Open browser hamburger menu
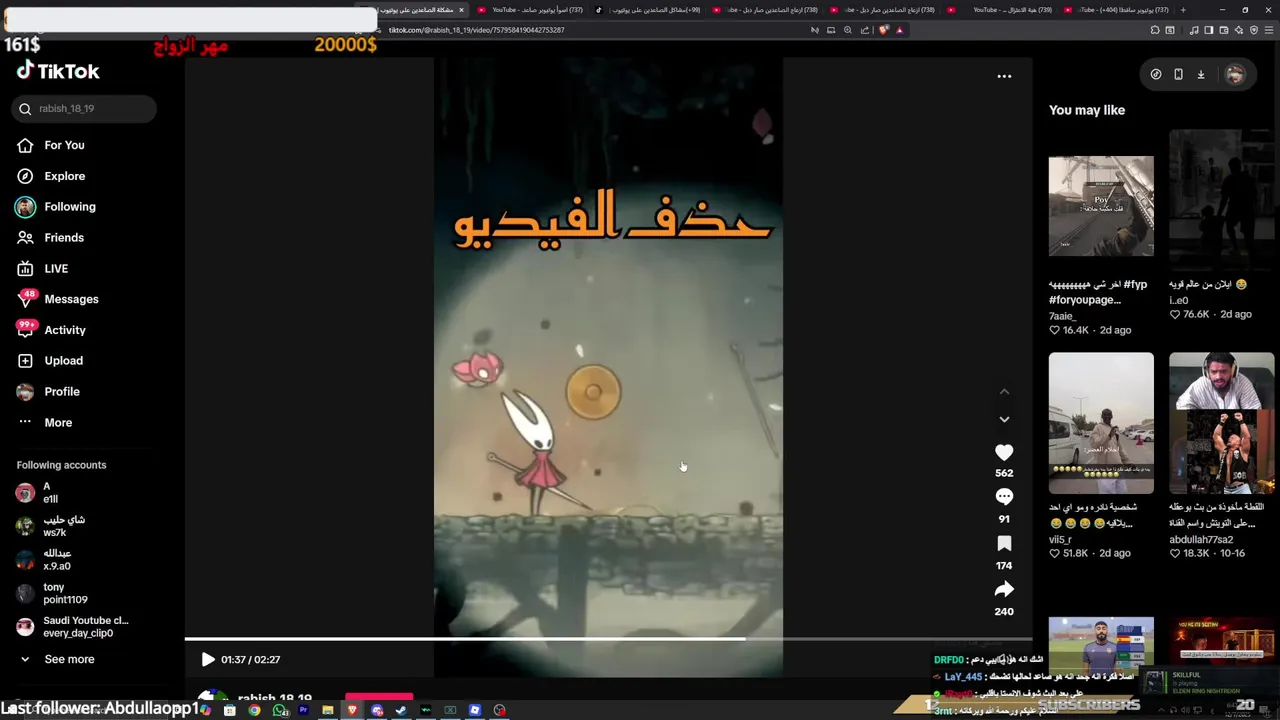 click(x=1269, y=30)
